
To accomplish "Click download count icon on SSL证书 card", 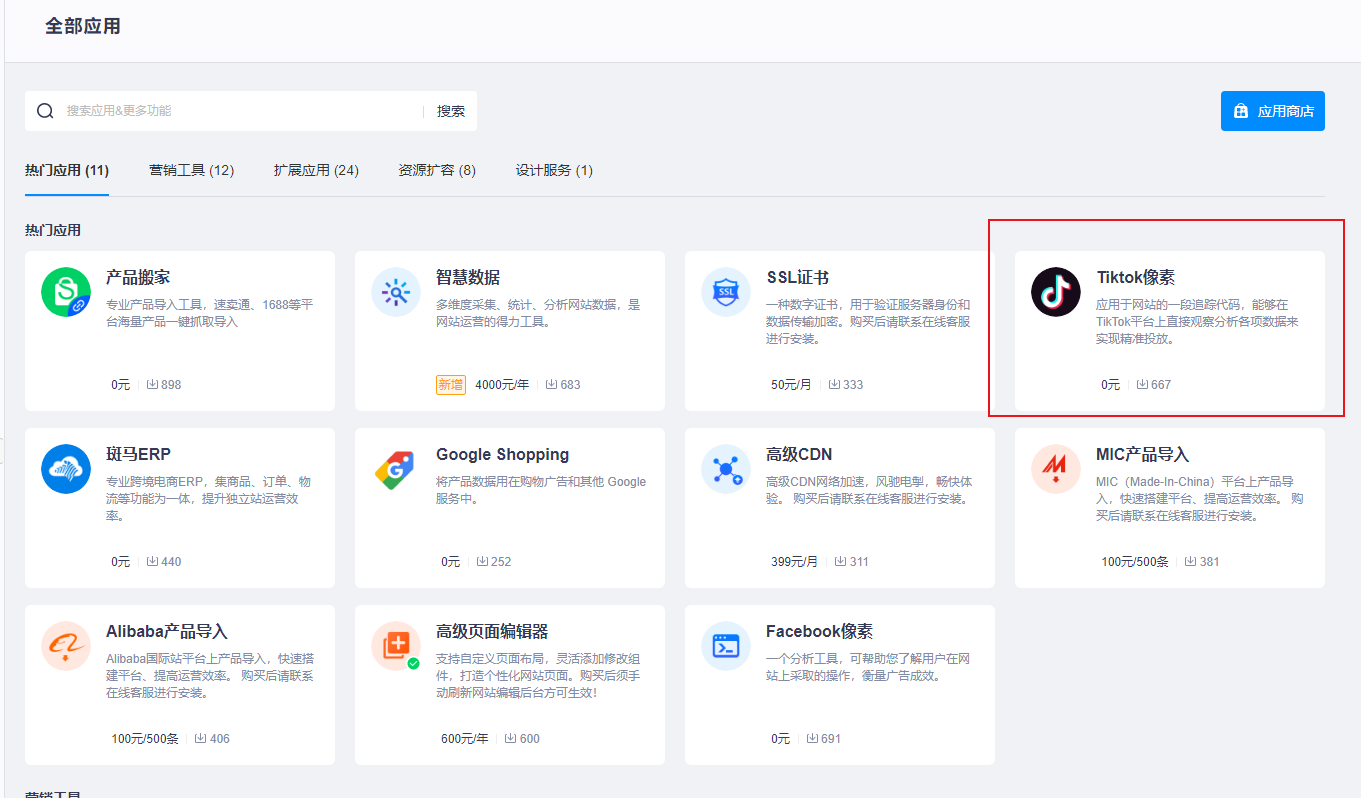I will tap(834, 384).
